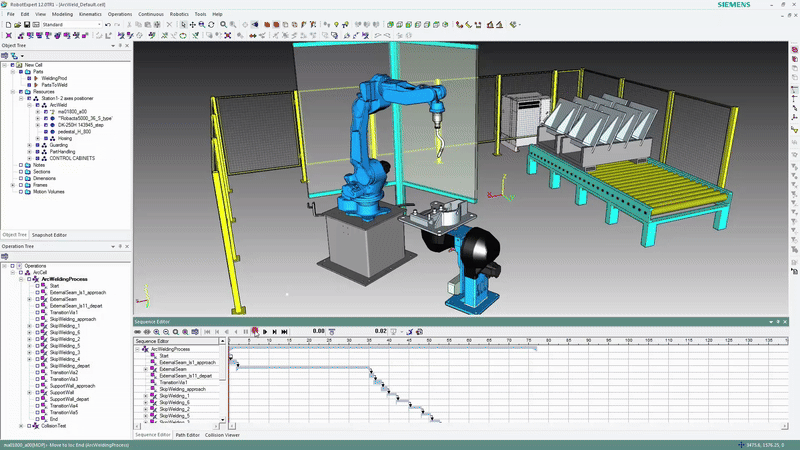Image resolution: width=800 pixels, height=450 pixels.
Task: Click Play simulation forward in Sequence Editor
Action: [265, 332]
